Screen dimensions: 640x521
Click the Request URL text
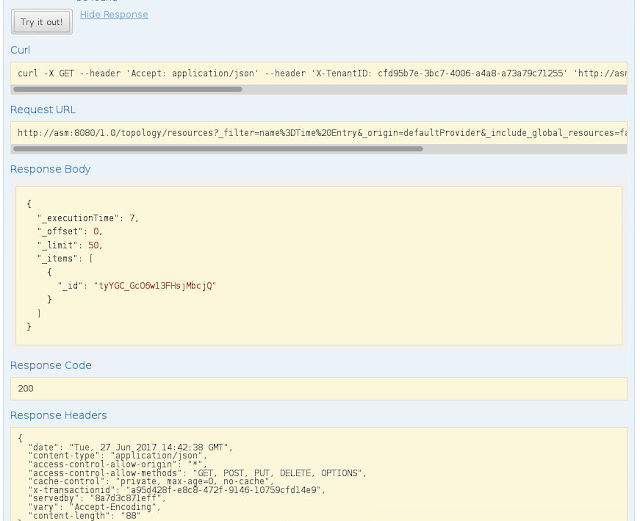322,133
